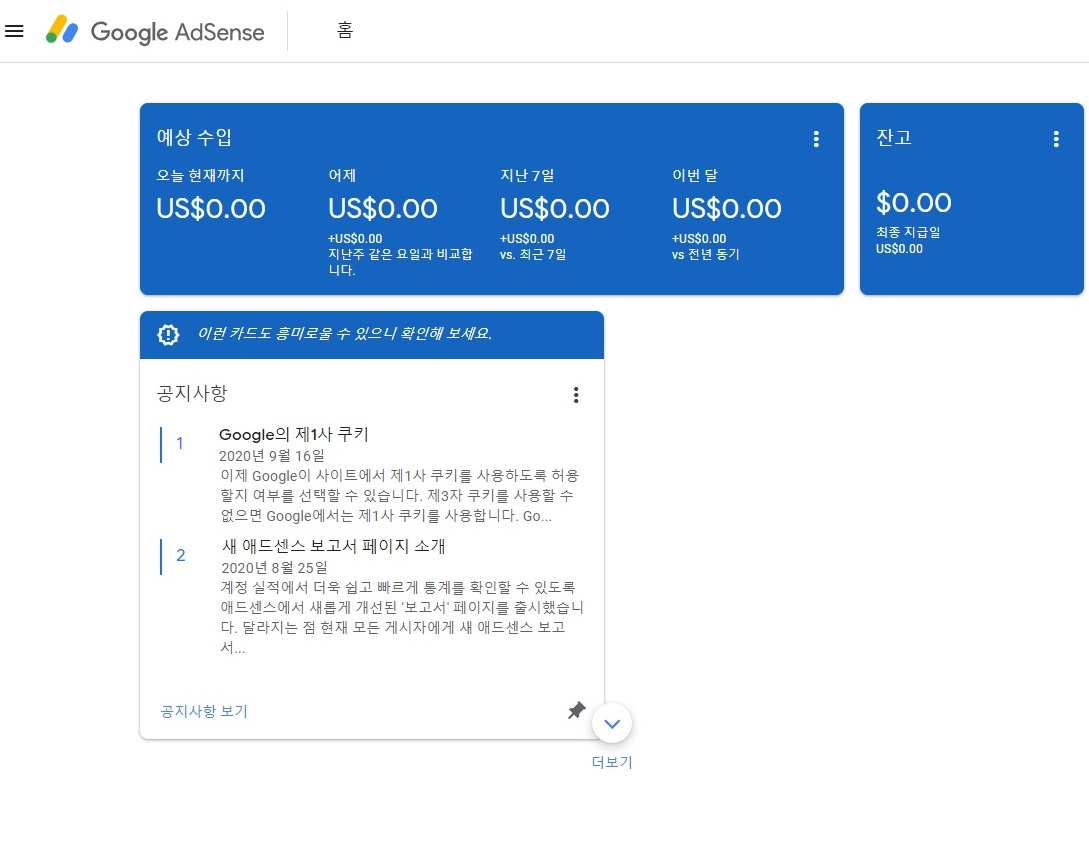Click the alert badge icon in banner

168,334
